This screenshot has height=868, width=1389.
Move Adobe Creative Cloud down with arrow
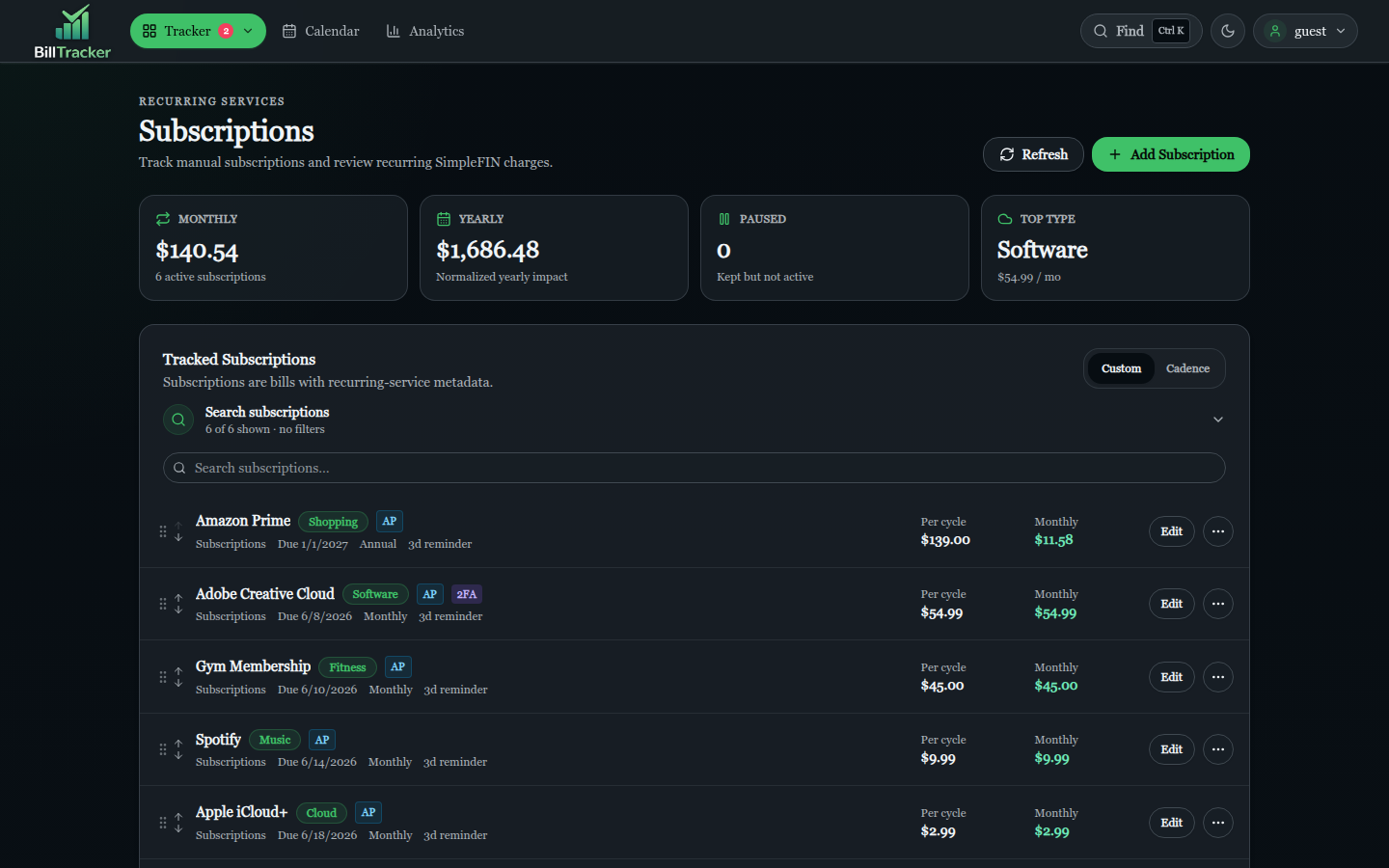coord(178,610)
